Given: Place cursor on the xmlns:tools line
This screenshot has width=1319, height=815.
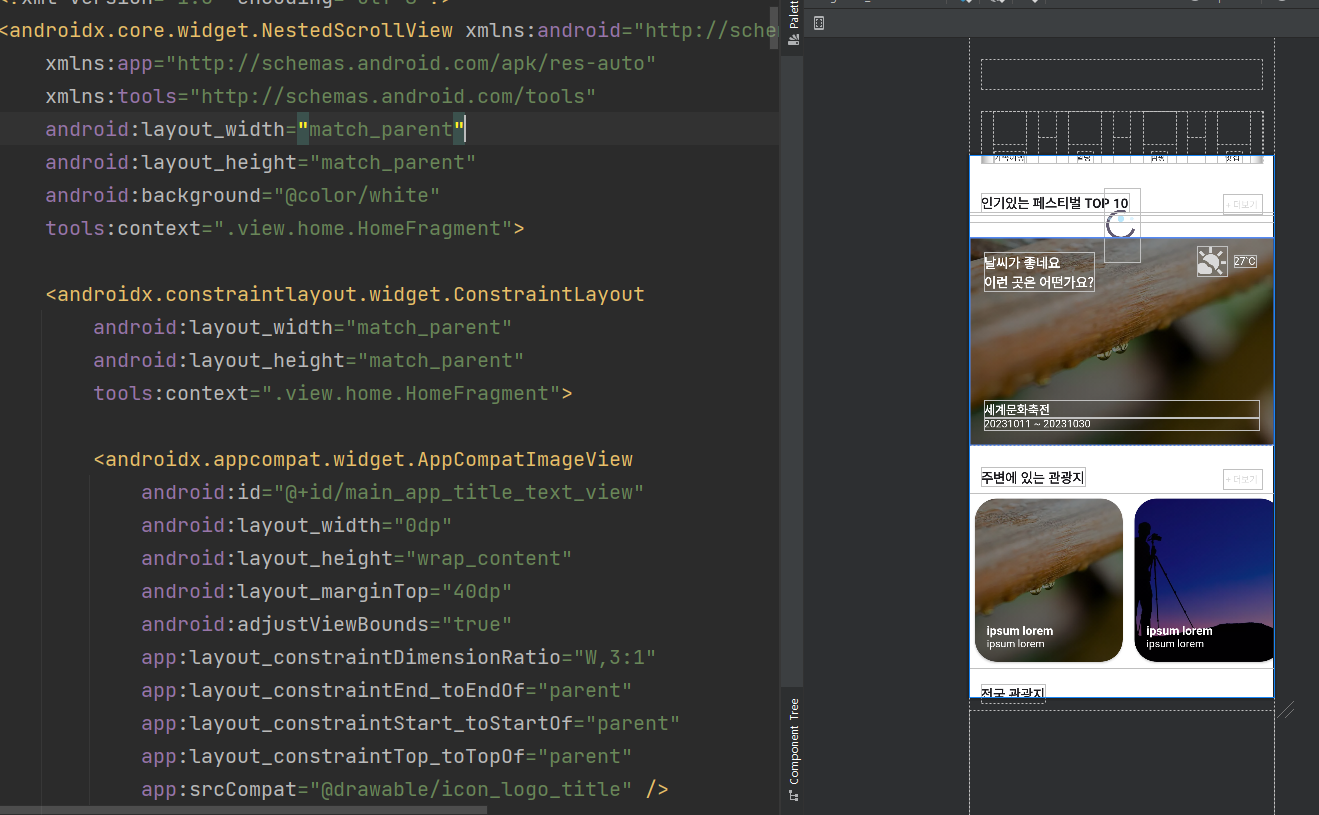Looking at the screenshot, I should [x=321, y=96].
